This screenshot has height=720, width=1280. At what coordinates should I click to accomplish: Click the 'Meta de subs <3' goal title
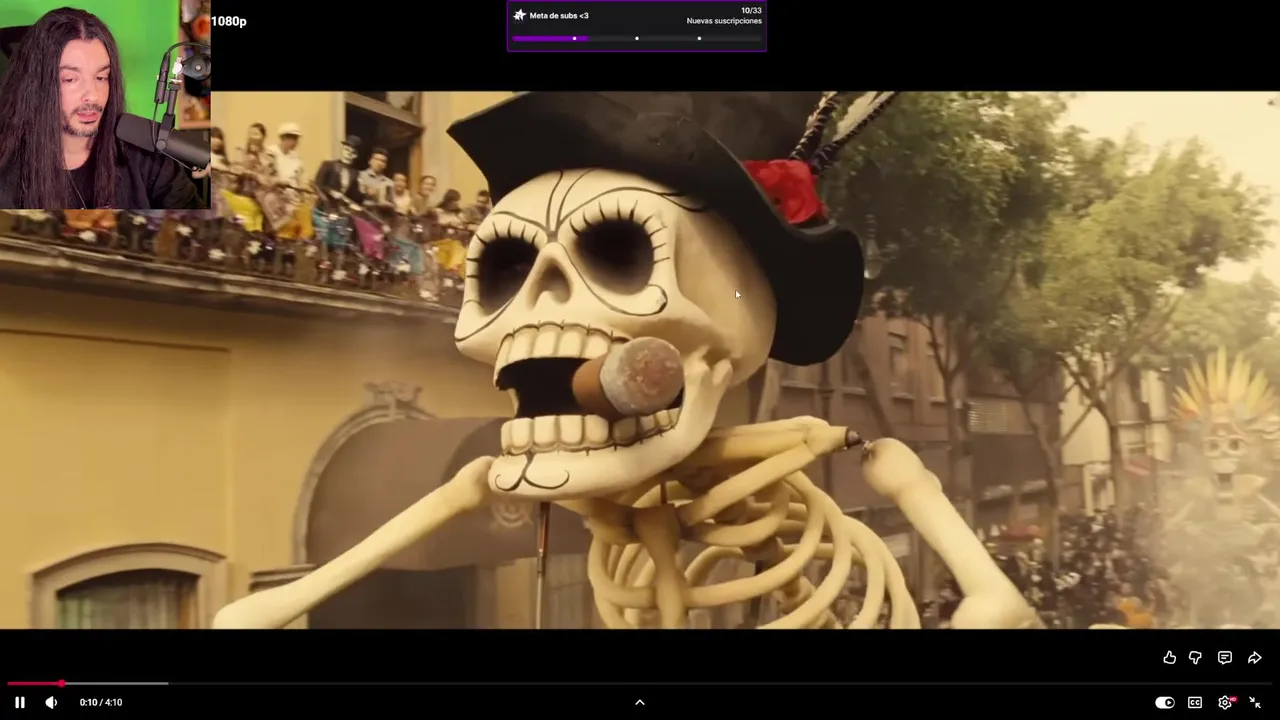pyautogui.click(x=559, y=16)
